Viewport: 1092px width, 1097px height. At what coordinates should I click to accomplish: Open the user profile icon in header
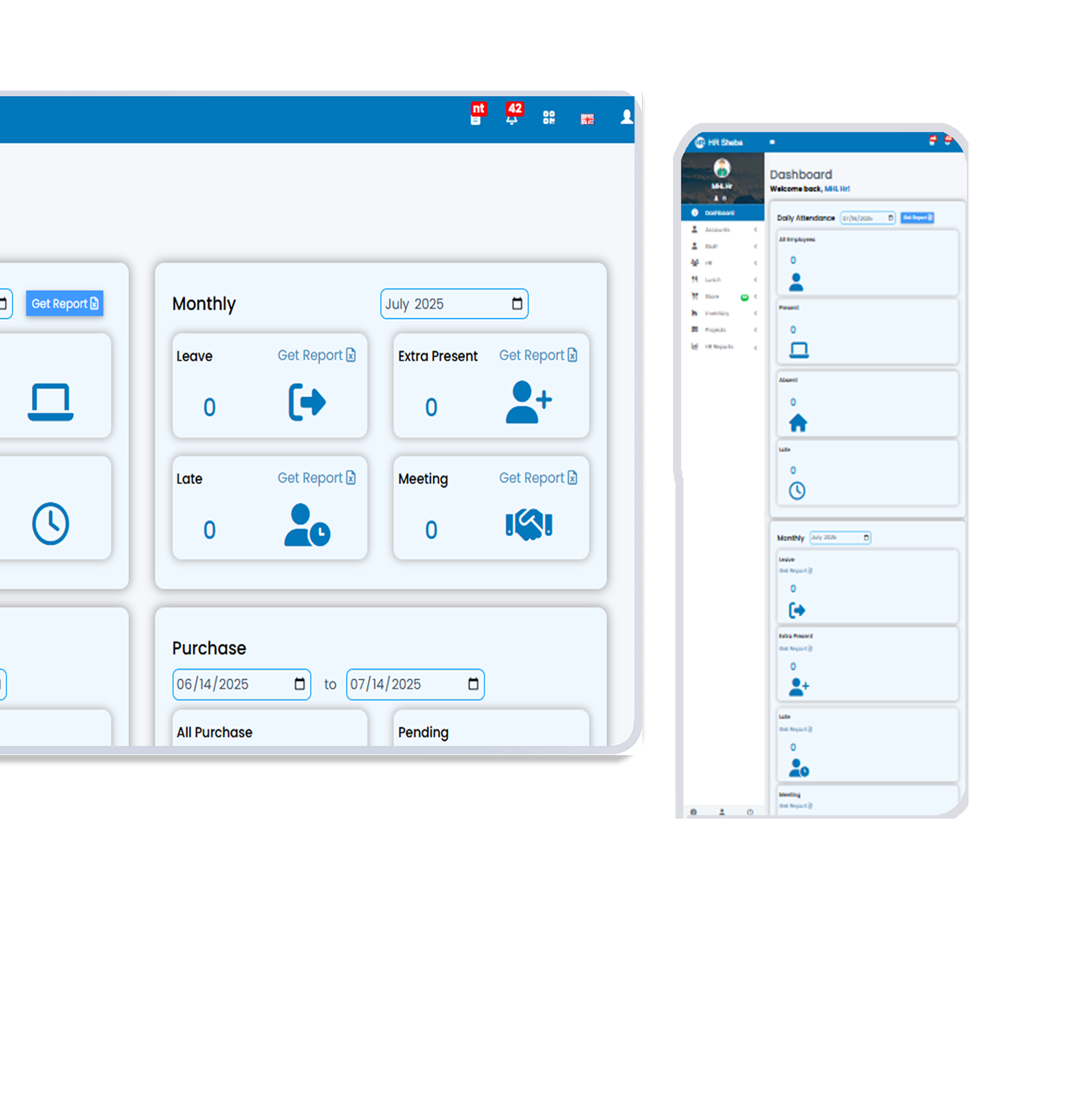coord(626,117)
